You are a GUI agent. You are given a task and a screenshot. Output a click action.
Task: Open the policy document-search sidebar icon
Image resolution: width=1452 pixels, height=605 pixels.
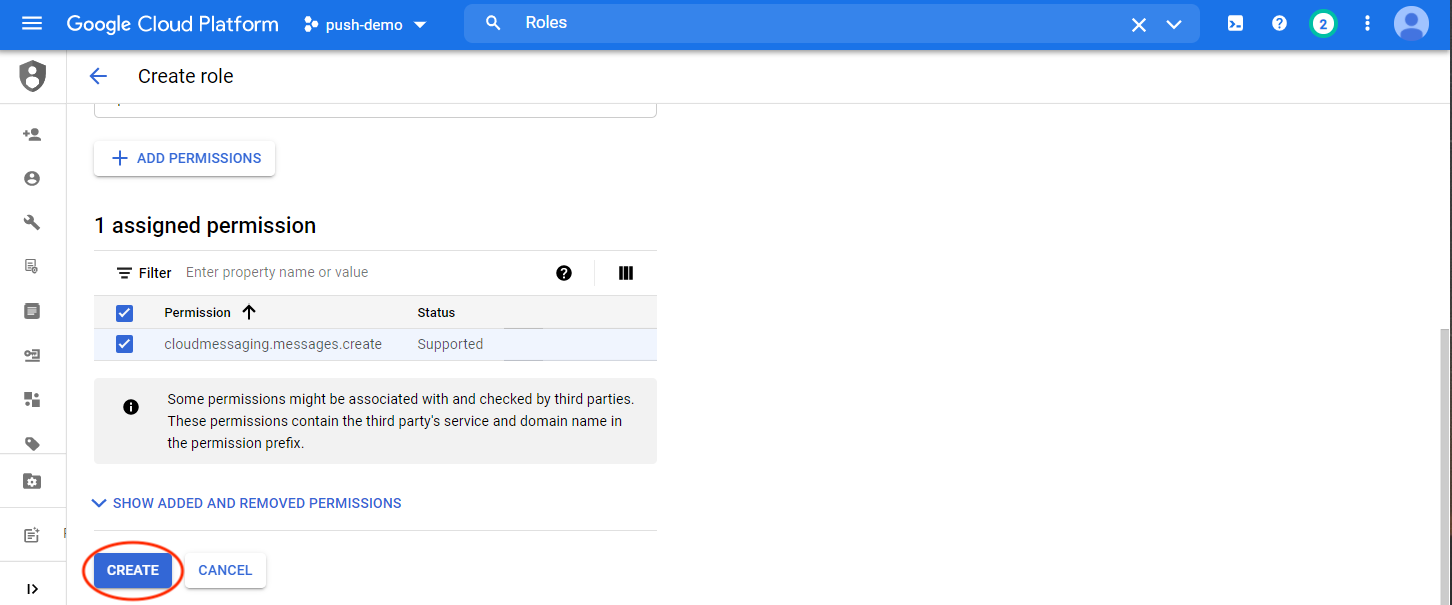tap(32, 266)
